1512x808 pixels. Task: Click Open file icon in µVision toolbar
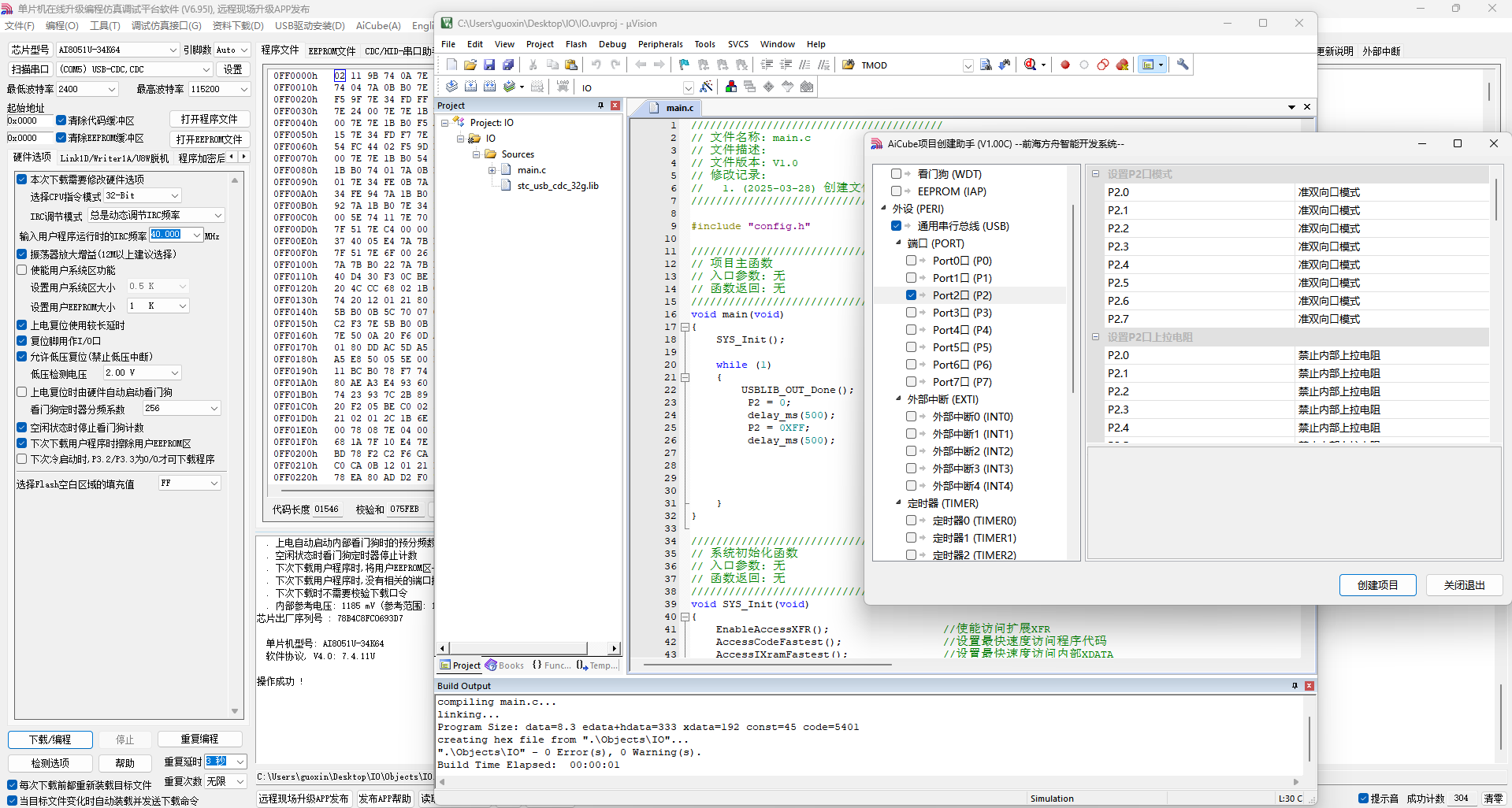coord(470,65)
